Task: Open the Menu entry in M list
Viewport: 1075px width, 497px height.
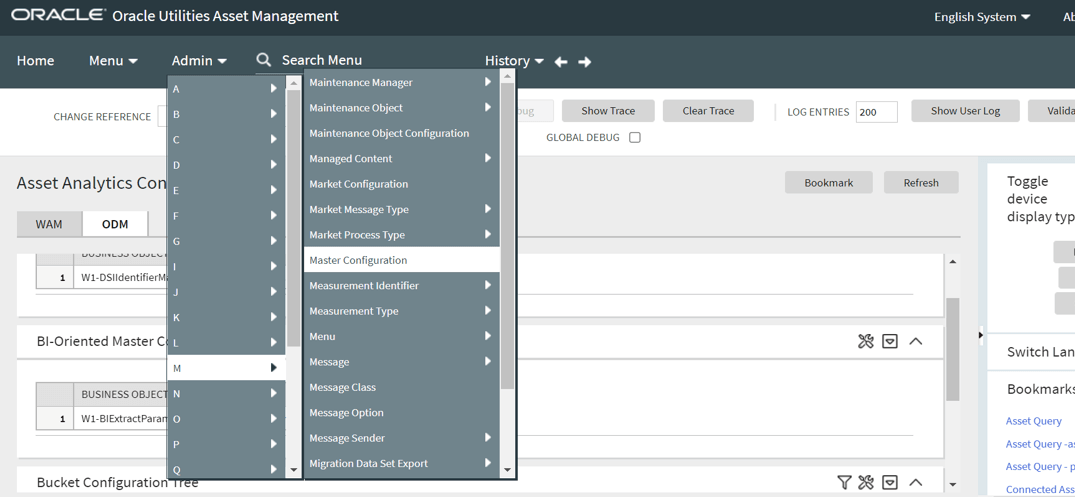Action: coord(402,336)
